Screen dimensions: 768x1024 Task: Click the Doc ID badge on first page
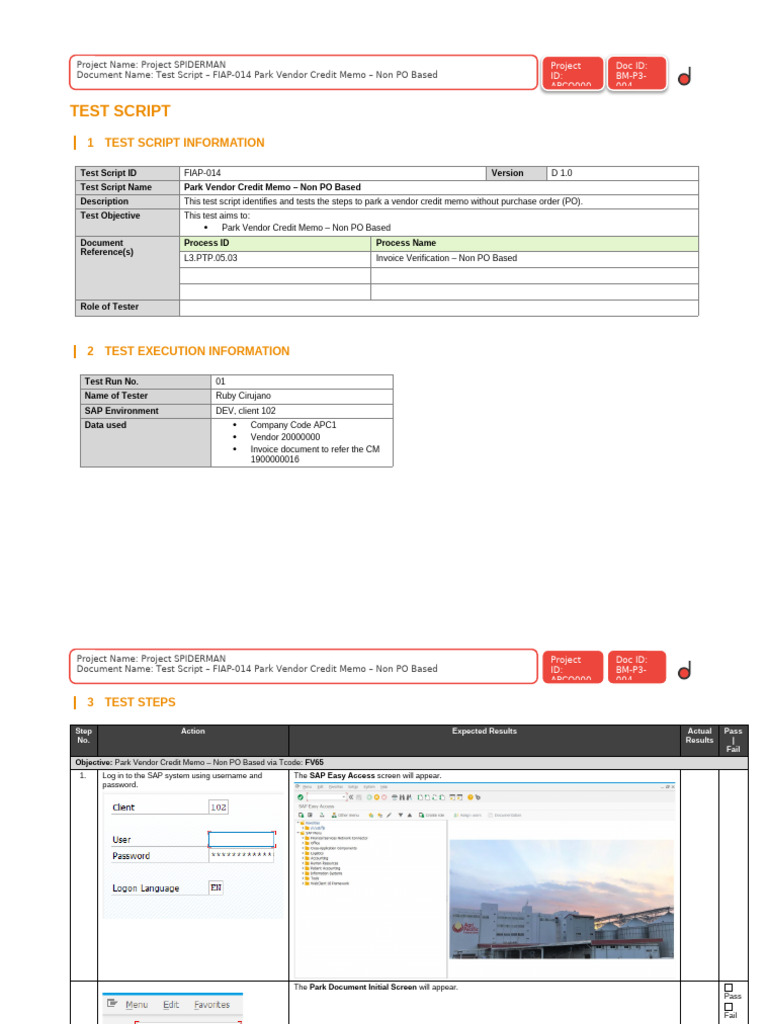[637, 73]
